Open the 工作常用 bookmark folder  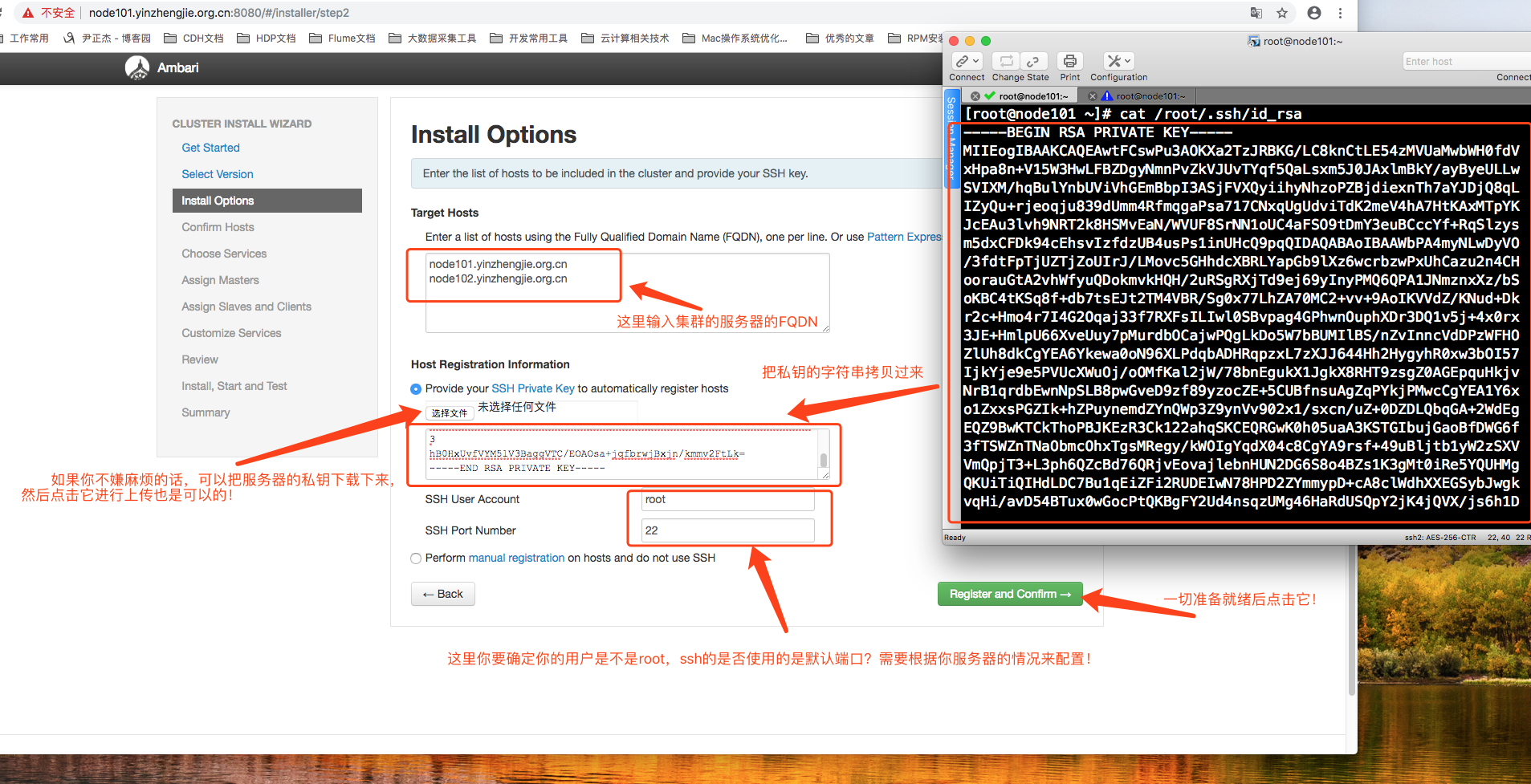click(24, 38)
